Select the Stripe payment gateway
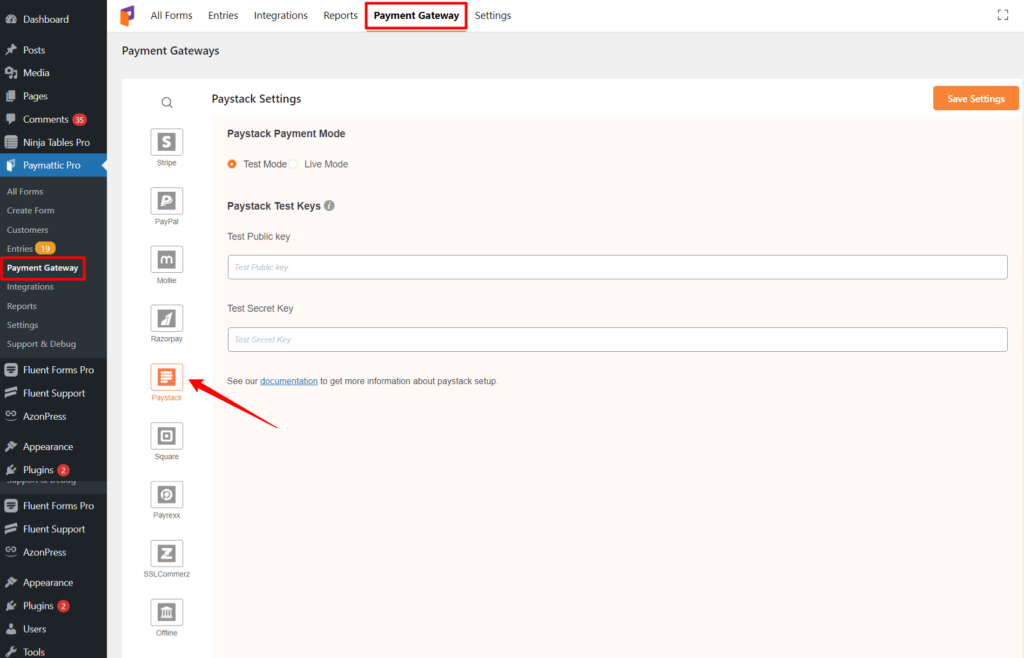The image size is (1024, 658). 166,141
